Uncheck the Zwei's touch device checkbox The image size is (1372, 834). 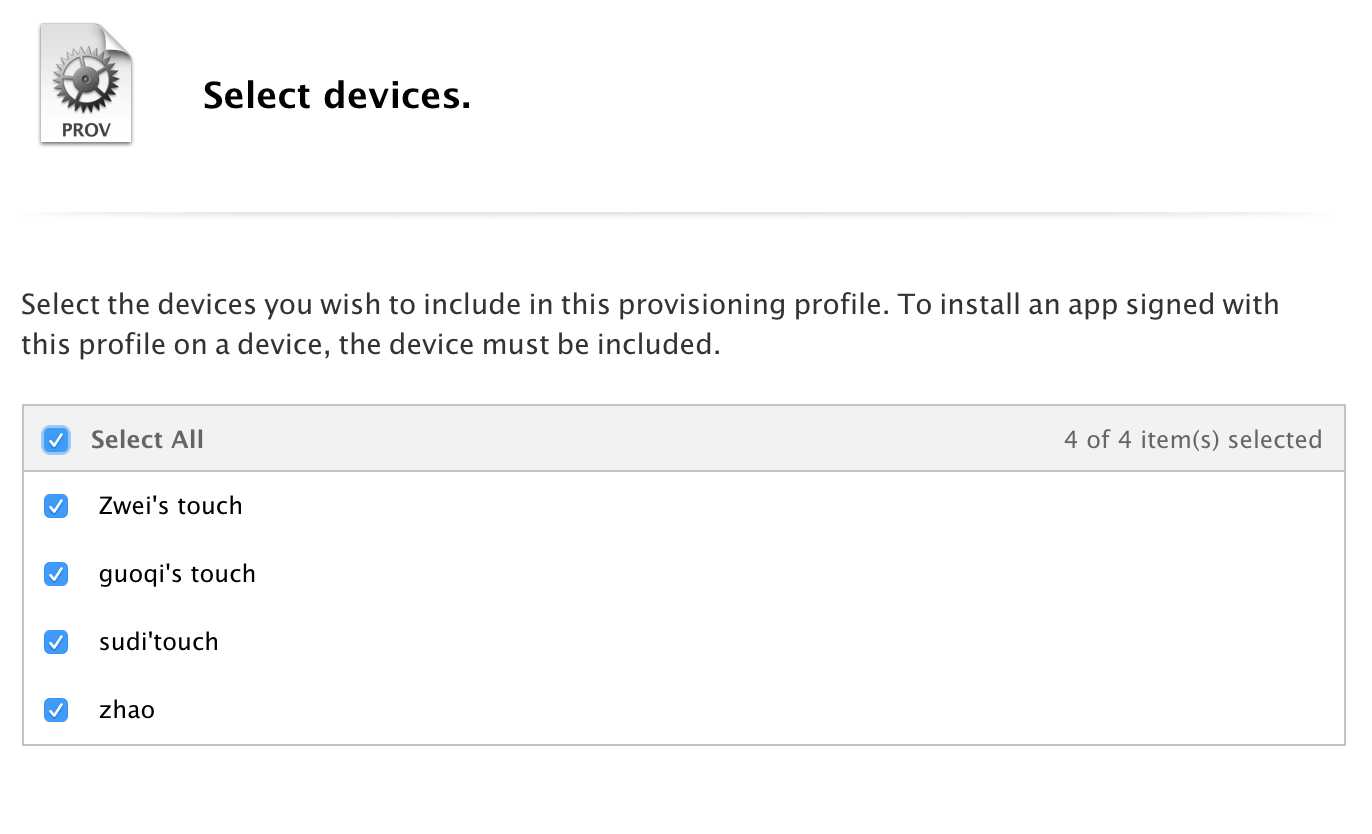[56, 506]
